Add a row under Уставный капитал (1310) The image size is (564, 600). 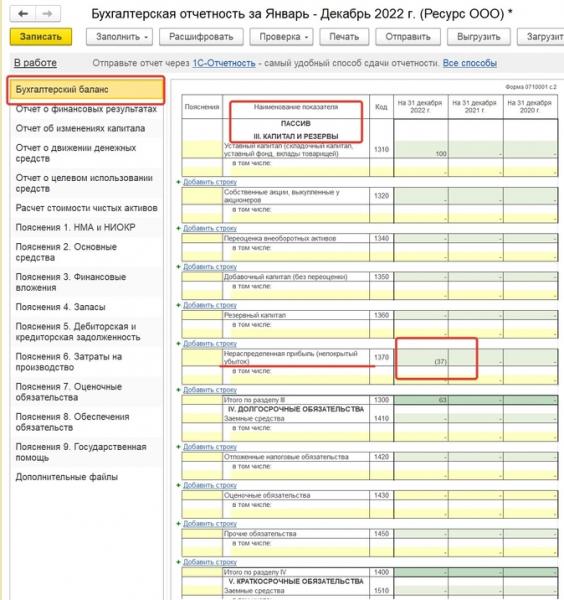[x=210, y=182]
